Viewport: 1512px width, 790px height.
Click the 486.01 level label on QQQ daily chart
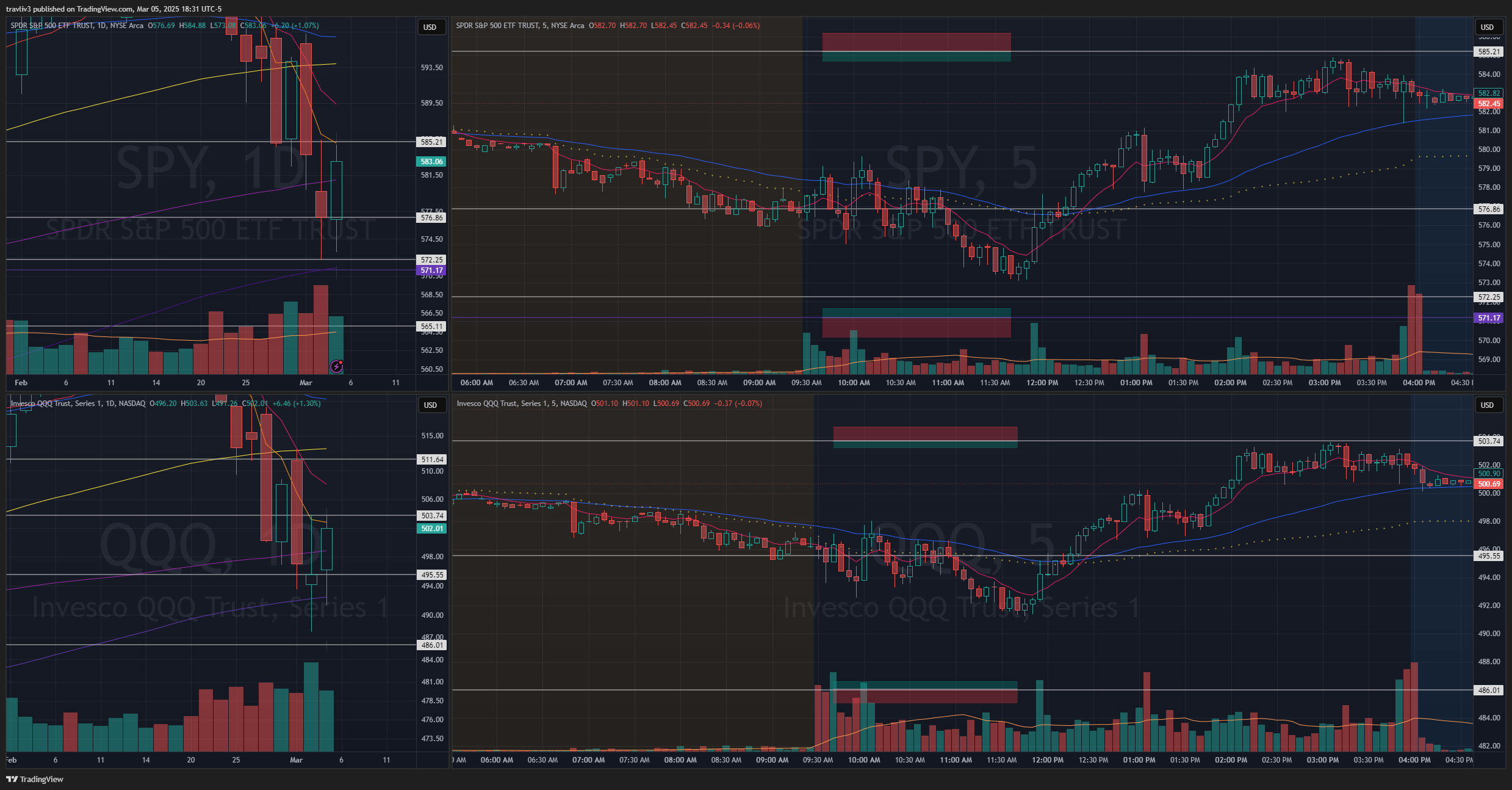coord(432,645)
